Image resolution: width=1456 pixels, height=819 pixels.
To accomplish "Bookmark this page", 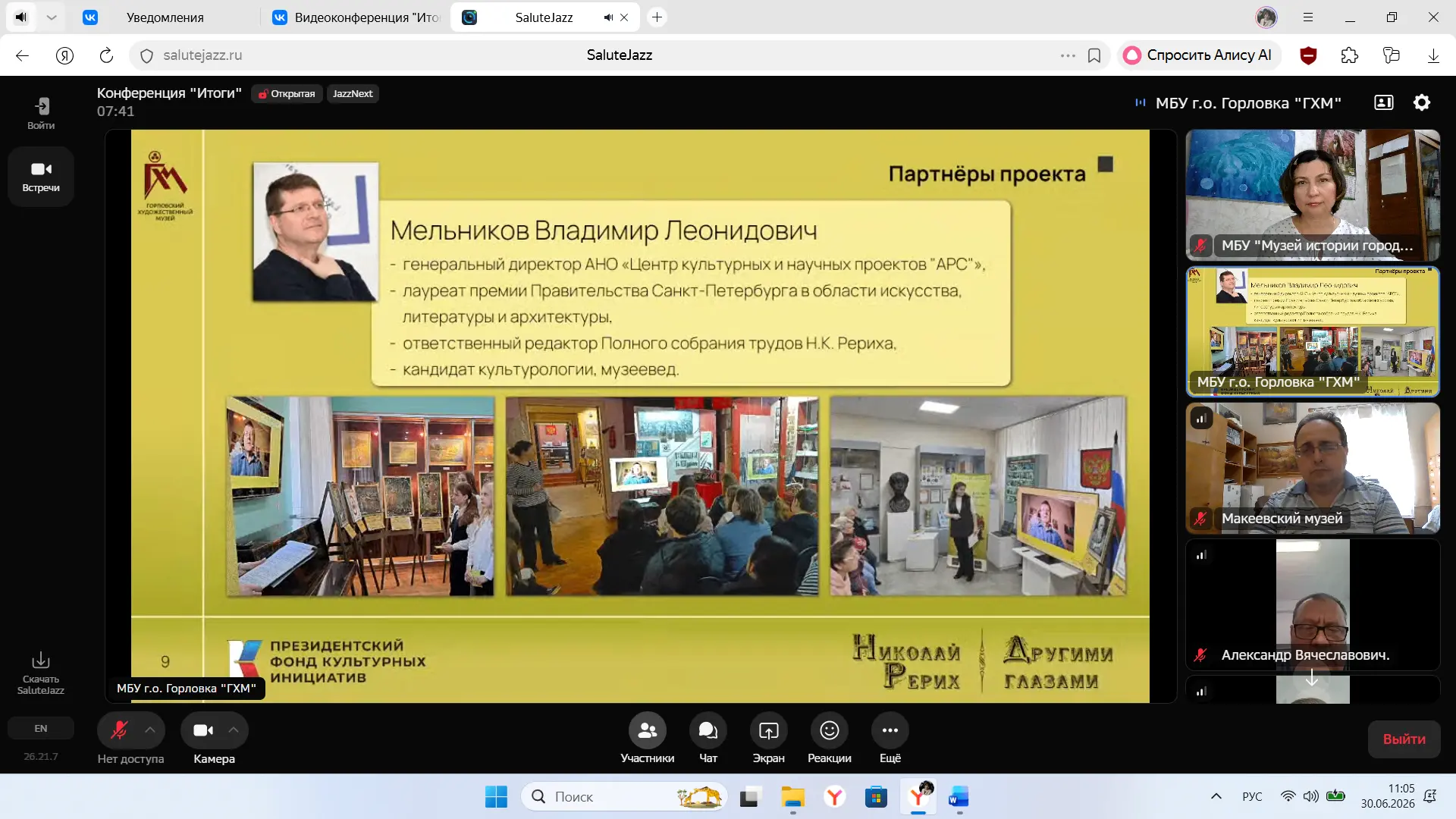I will pyautogui.click(x=1094, y=55).
